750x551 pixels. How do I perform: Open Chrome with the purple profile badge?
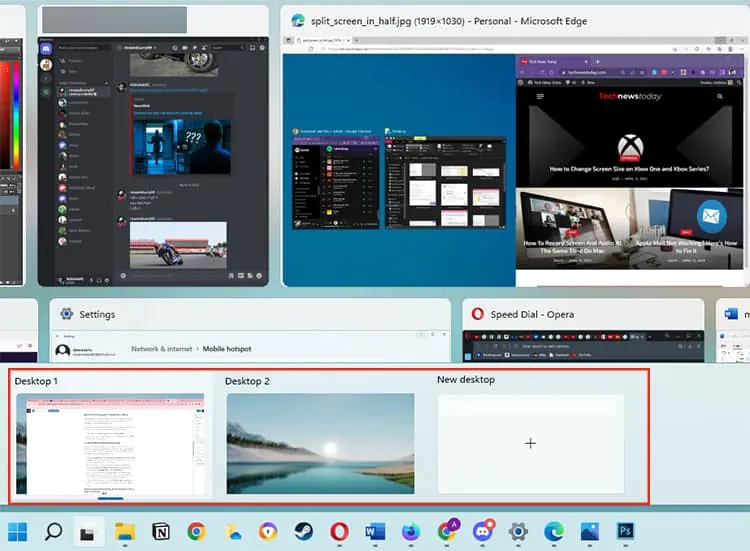click(448, 530)
